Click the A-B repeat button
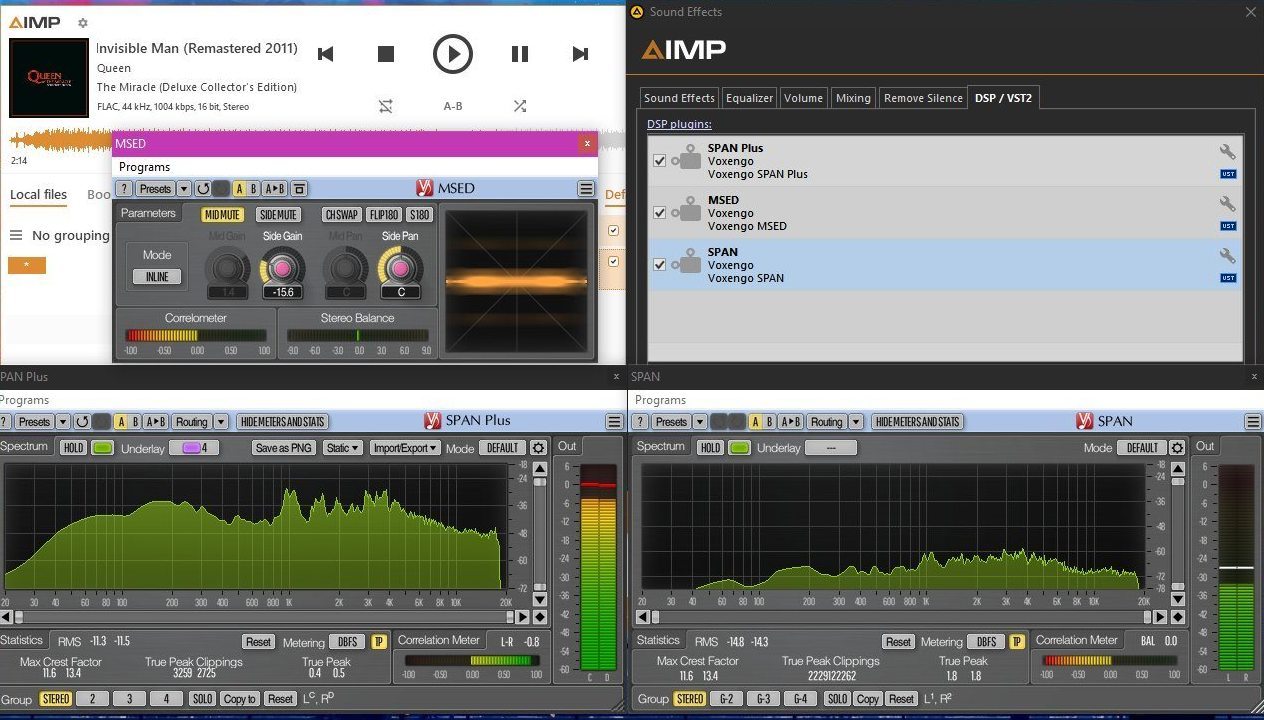1264x720 pixels. [x=453, y=106]
